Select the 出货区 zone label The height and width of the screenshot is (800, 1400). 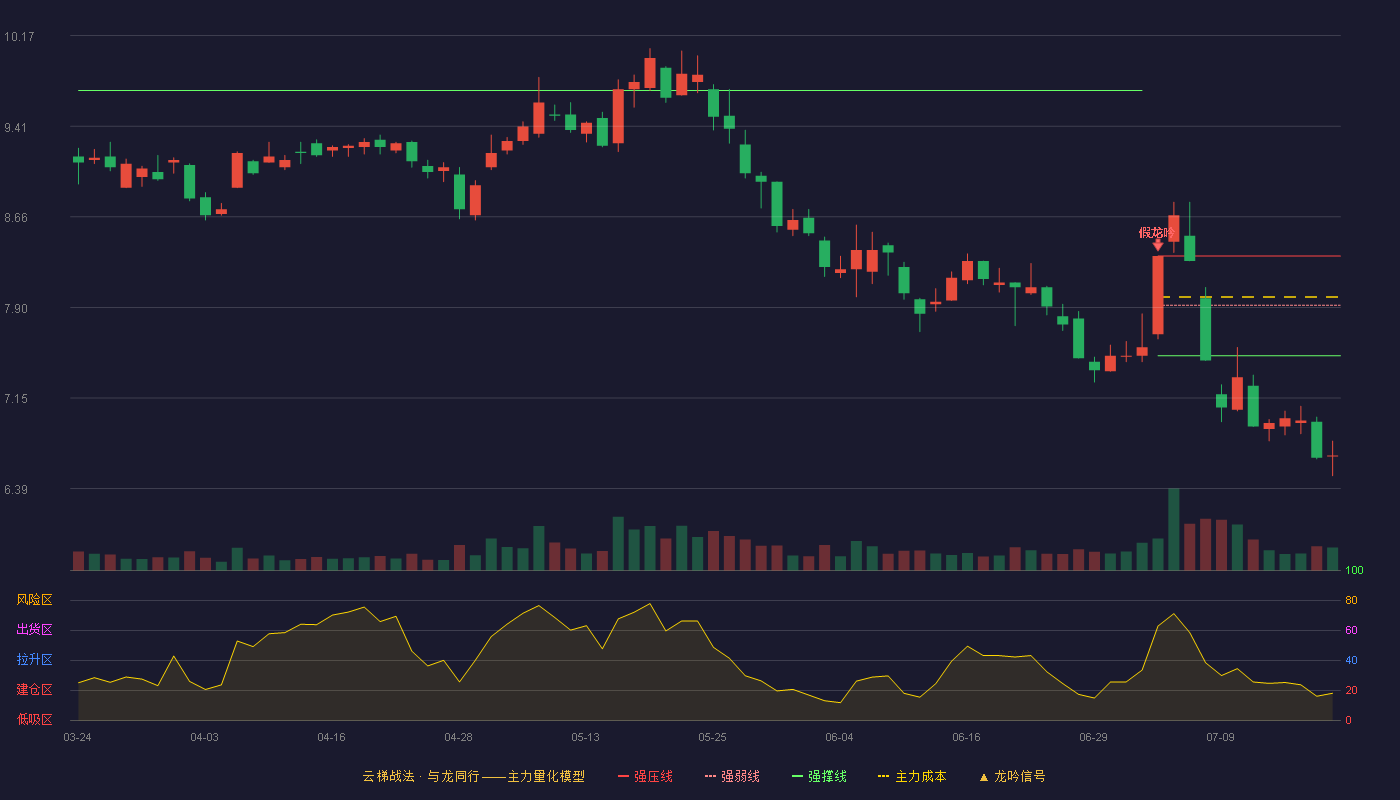pyautogui.click(x=34, y=630)
